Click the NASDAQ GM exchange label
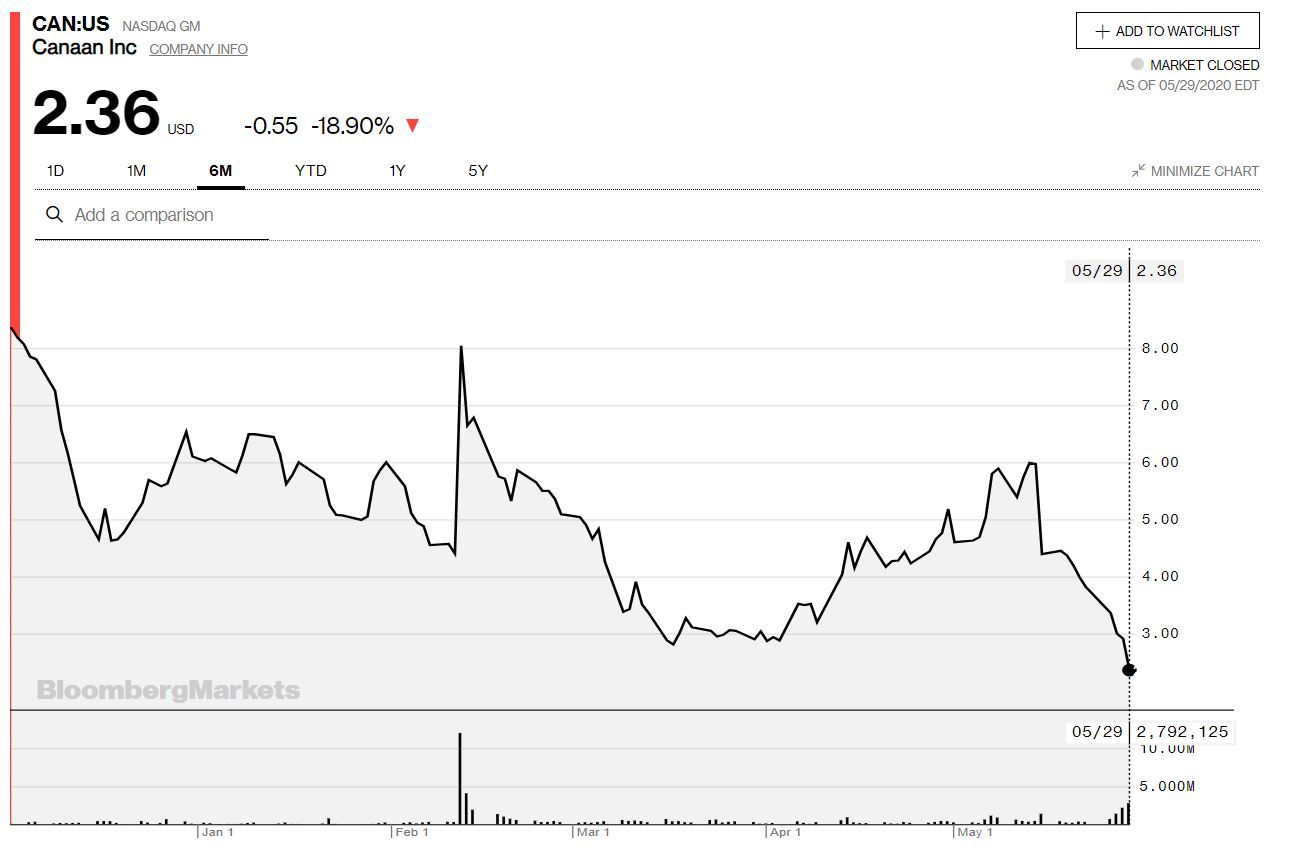This screenshot has height=859, width=1290. click(161, 26)
